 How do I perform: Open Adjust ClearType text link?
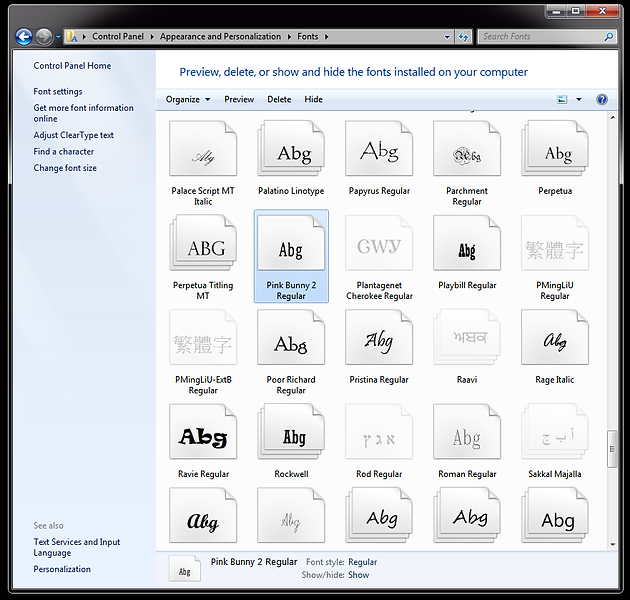[74, 135]
